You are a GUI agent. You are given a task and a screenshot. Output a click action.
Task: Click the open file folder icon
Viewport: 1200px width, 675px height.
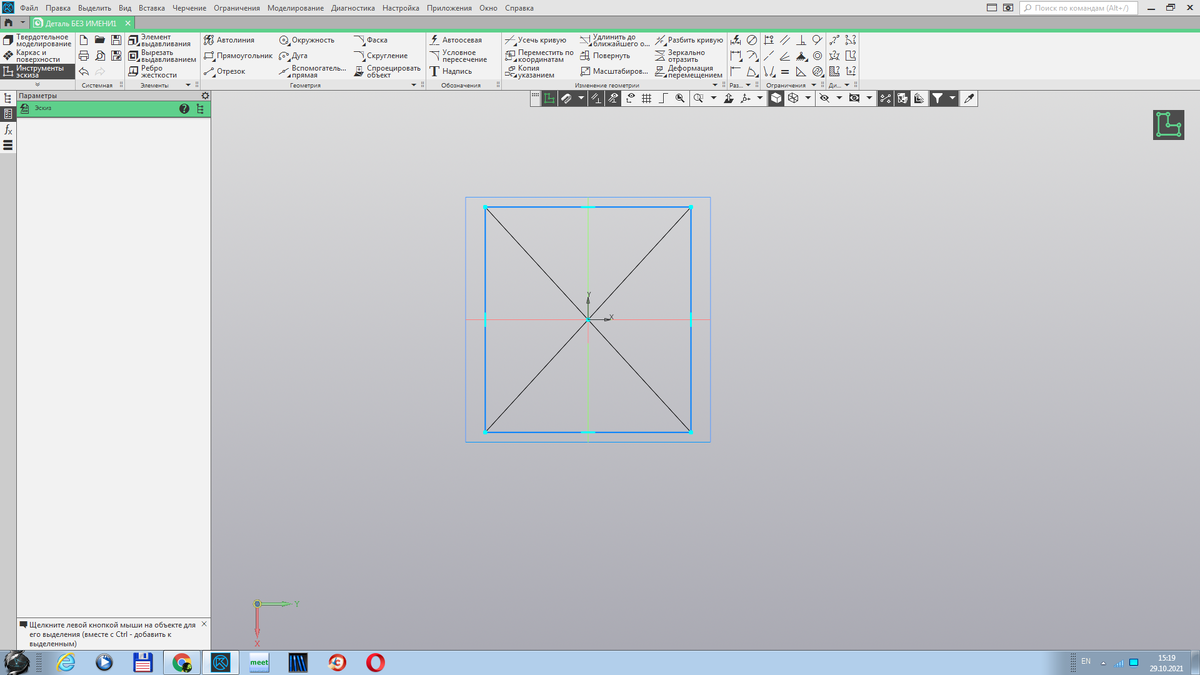tap(100, 40)
